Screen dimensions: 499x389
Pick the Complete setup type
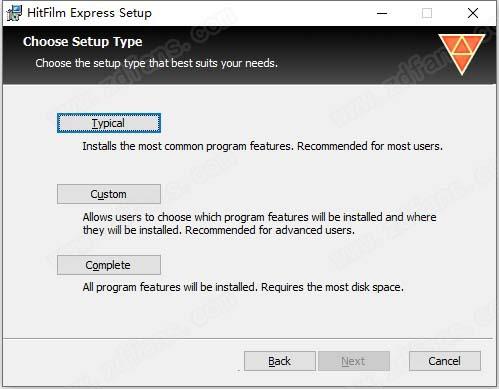click(x=109, y=265)
